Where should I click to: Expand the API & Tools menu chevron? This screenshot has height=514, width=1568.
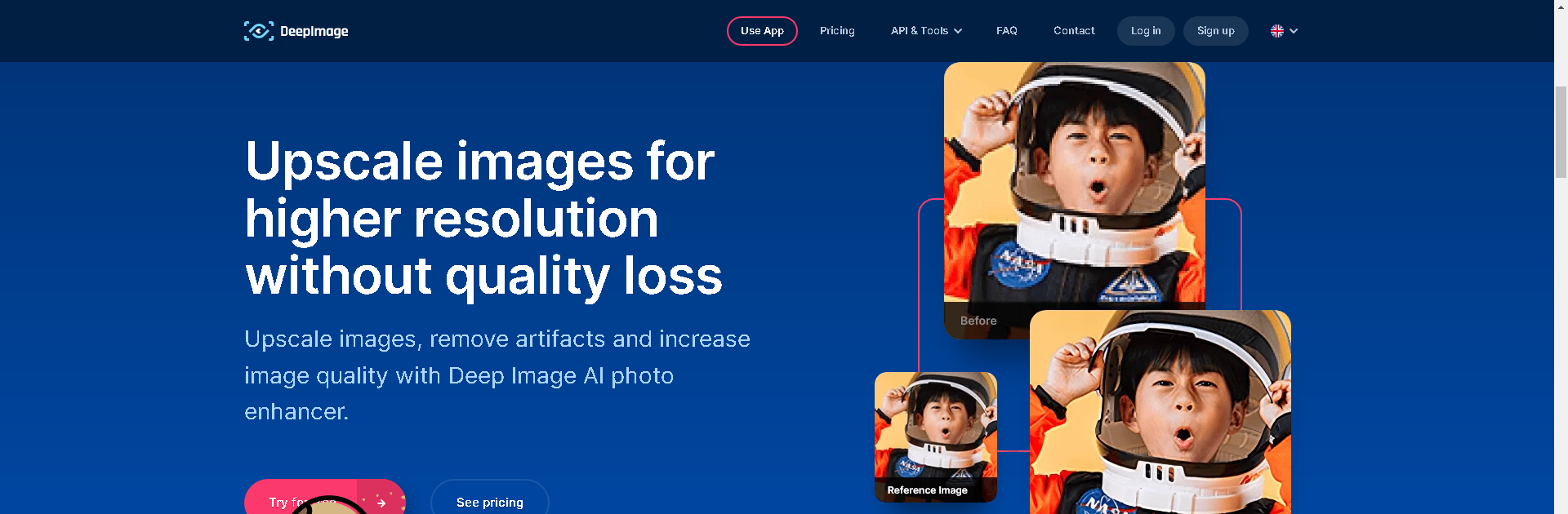[958, 31]
